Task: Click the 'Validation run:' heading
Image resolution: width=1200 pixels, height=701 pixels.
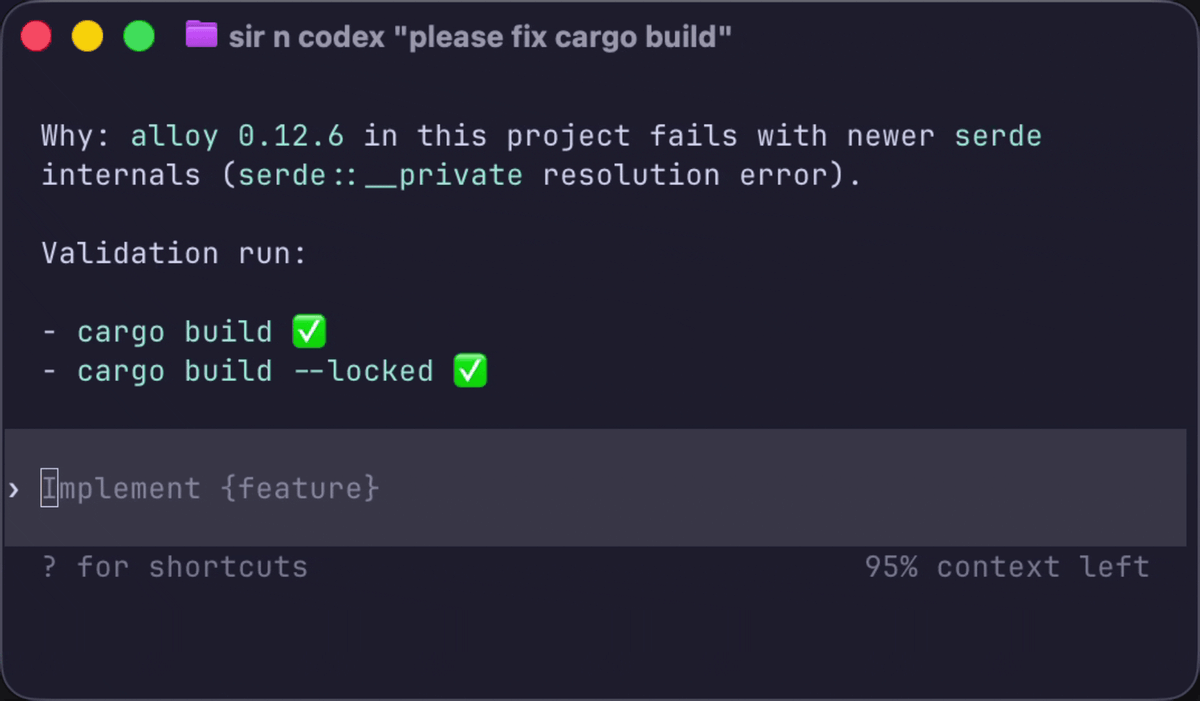Action: pos(174,253)
